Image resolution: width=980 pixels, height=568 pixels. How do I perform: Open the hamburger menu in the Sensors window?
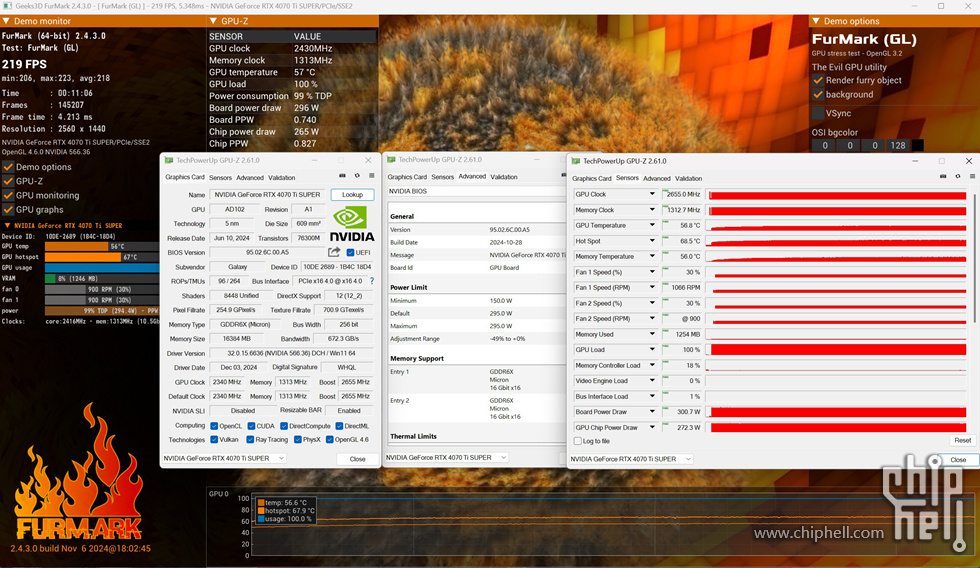972,177
